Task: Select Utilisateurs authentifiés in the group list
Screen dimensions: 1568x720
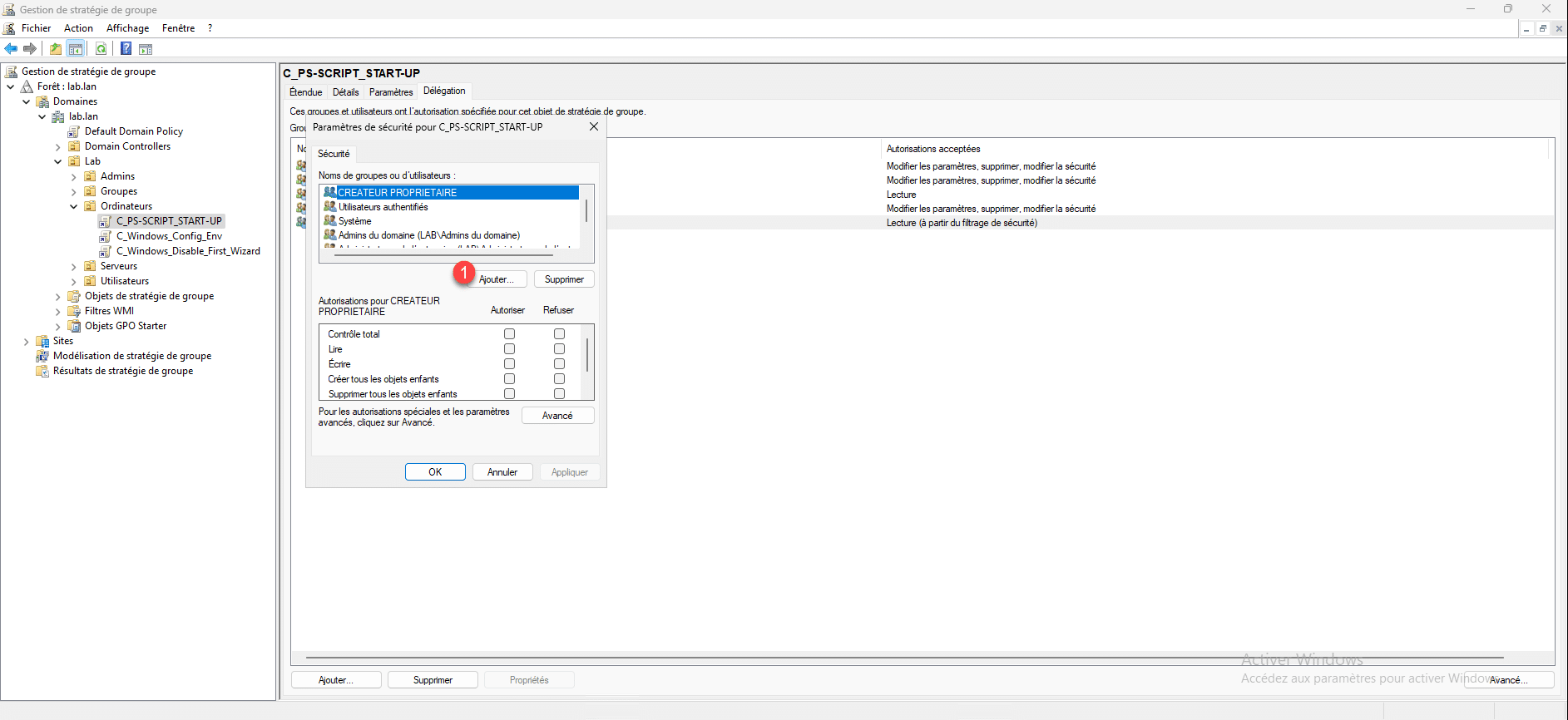Action: click(383, 207)
